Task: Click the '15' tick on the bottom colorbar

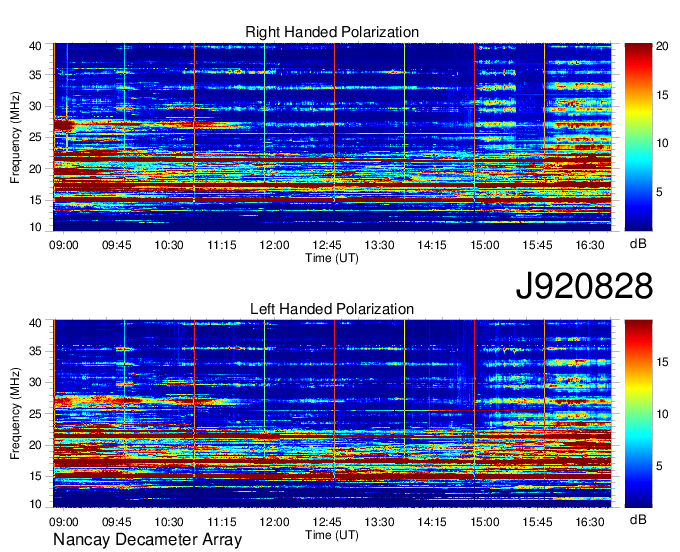Action: click(x=662, y=362)
